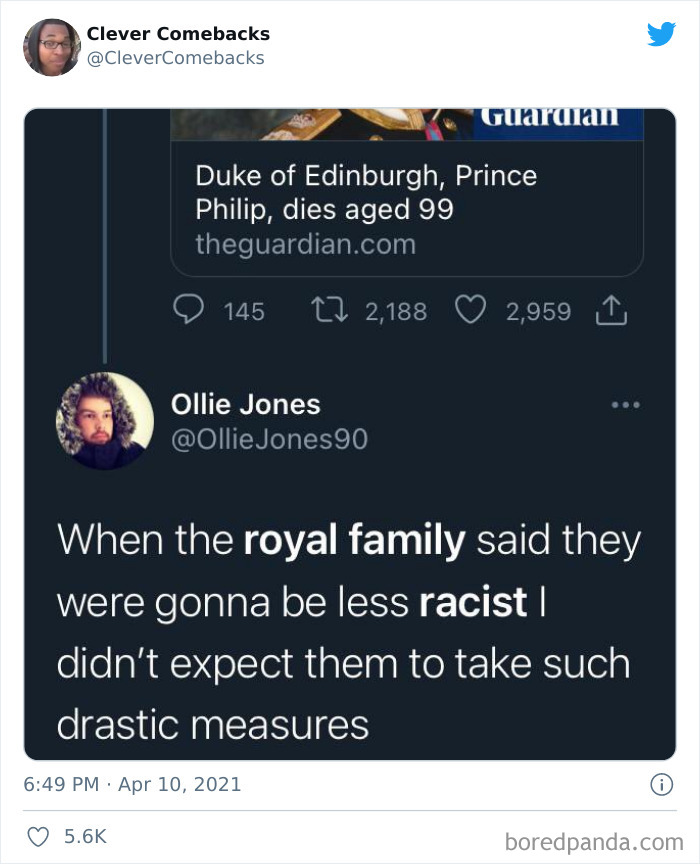Open the share upload icon
This screenshot has height=864, width=700.
pyautogui.click(x=611, y=311)
